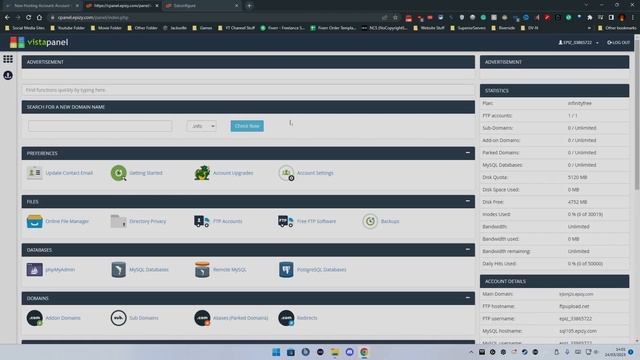640x360 pixels.
Task: Open the Update Contact Email icon
Action: (34, 173)
